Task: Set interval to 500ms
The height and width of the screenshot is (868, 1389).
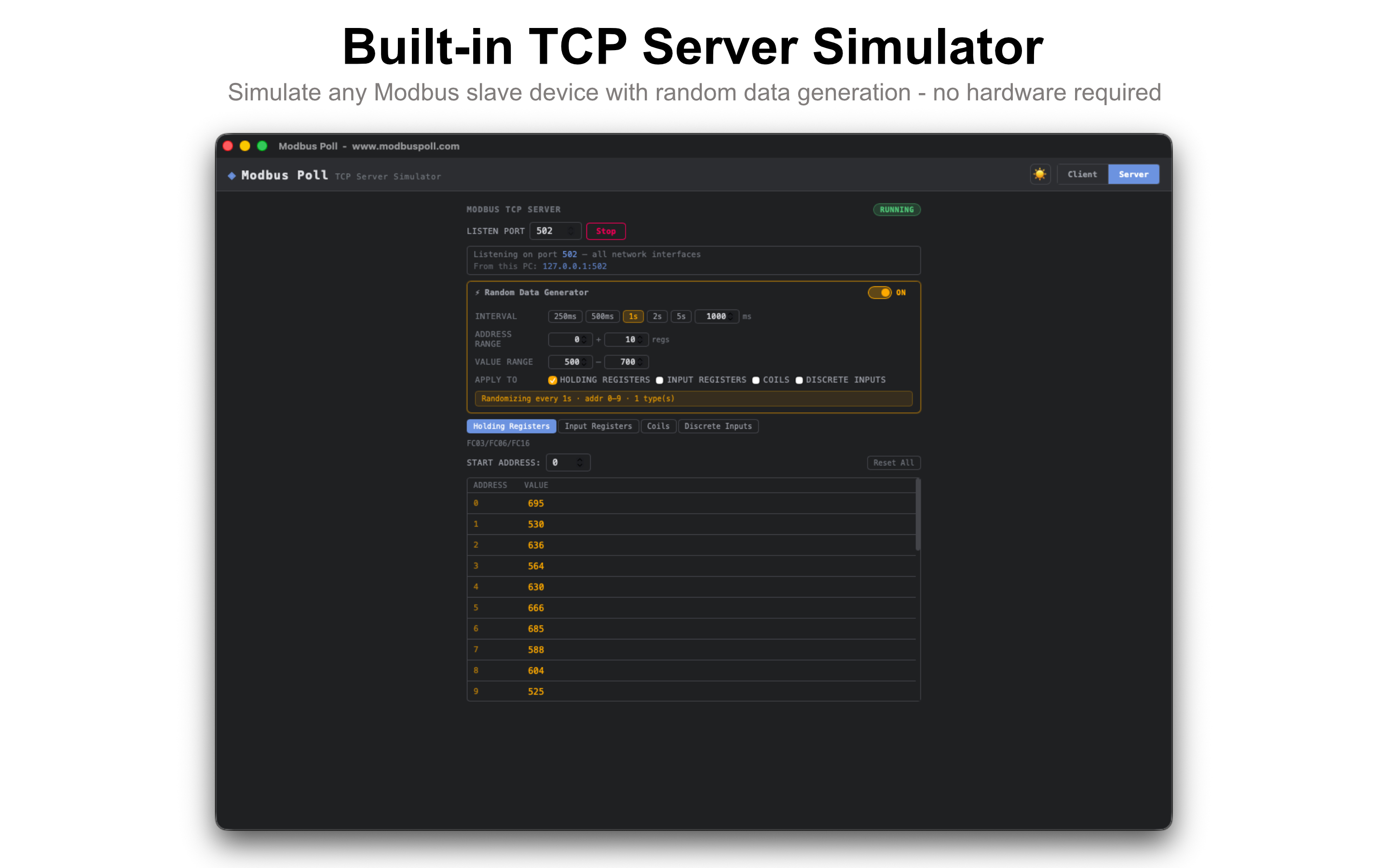Action: pos(602,316)
